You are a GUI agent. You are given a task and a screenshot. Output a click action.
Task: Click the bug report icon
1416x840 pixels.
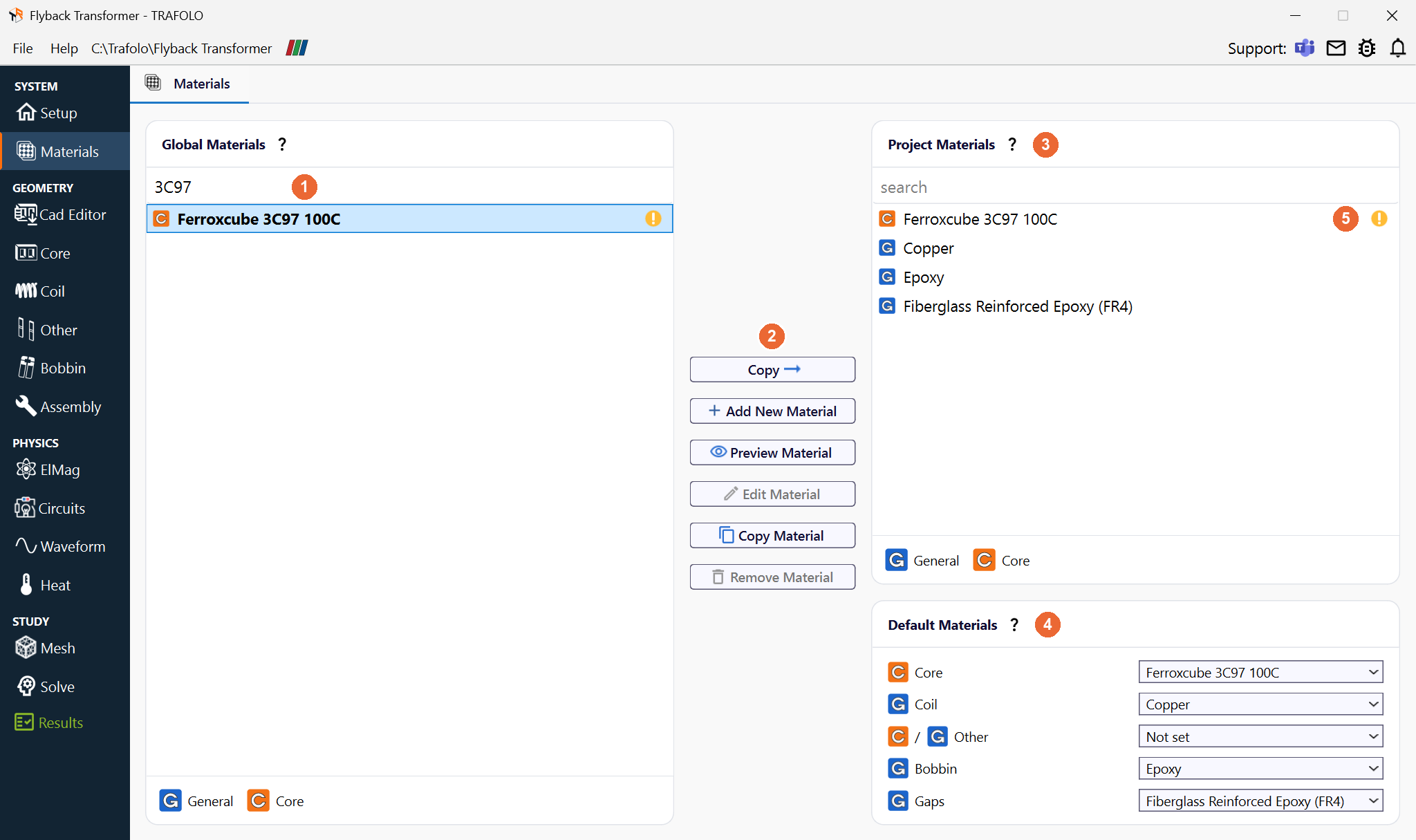coord(1367,48)
